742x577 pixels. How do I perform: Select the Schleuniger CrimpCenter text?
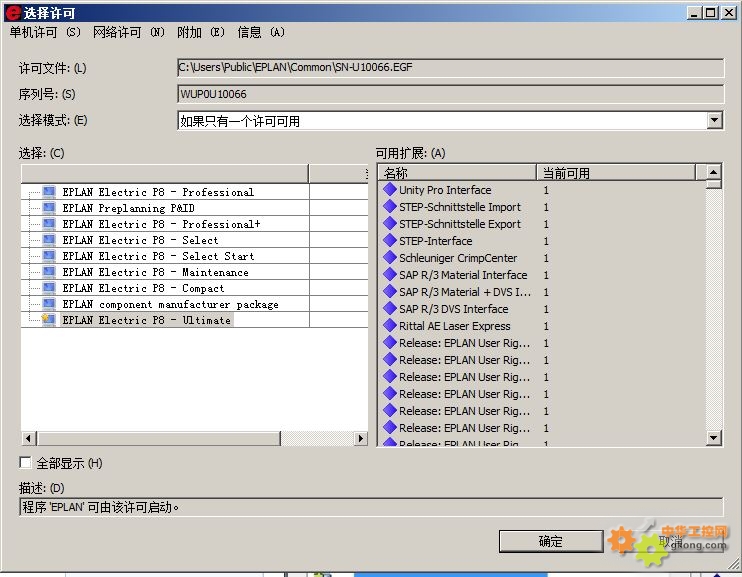tap(458, 258)
